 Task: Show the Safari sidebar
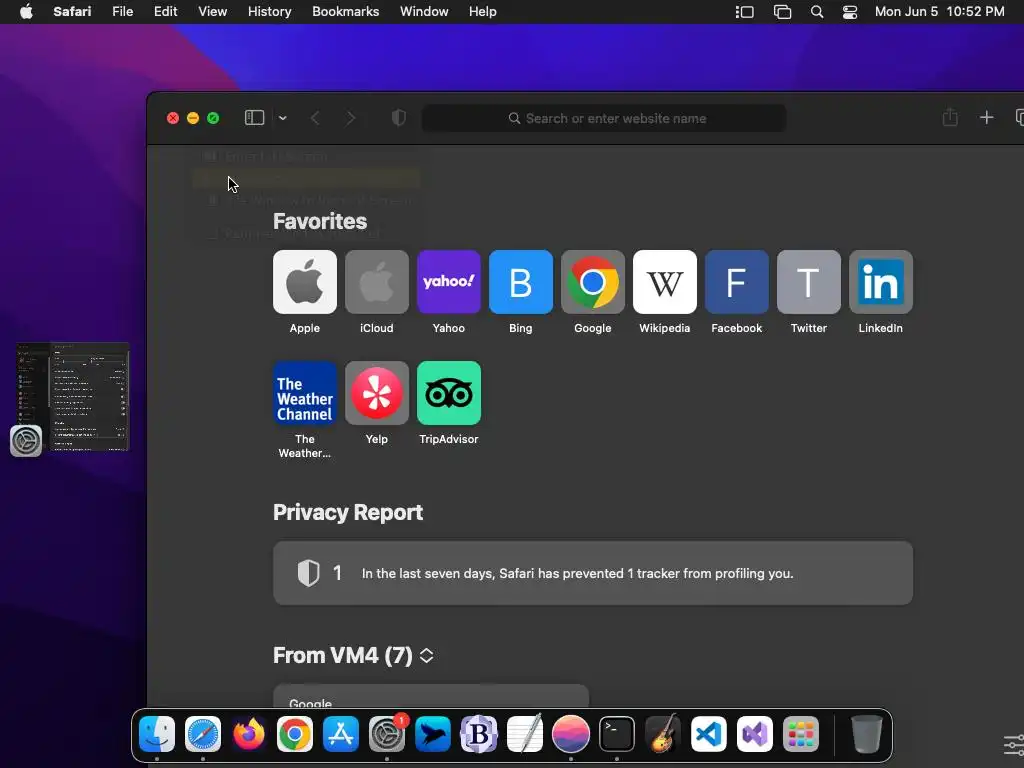pyautogui.click(x=255, y=118)
